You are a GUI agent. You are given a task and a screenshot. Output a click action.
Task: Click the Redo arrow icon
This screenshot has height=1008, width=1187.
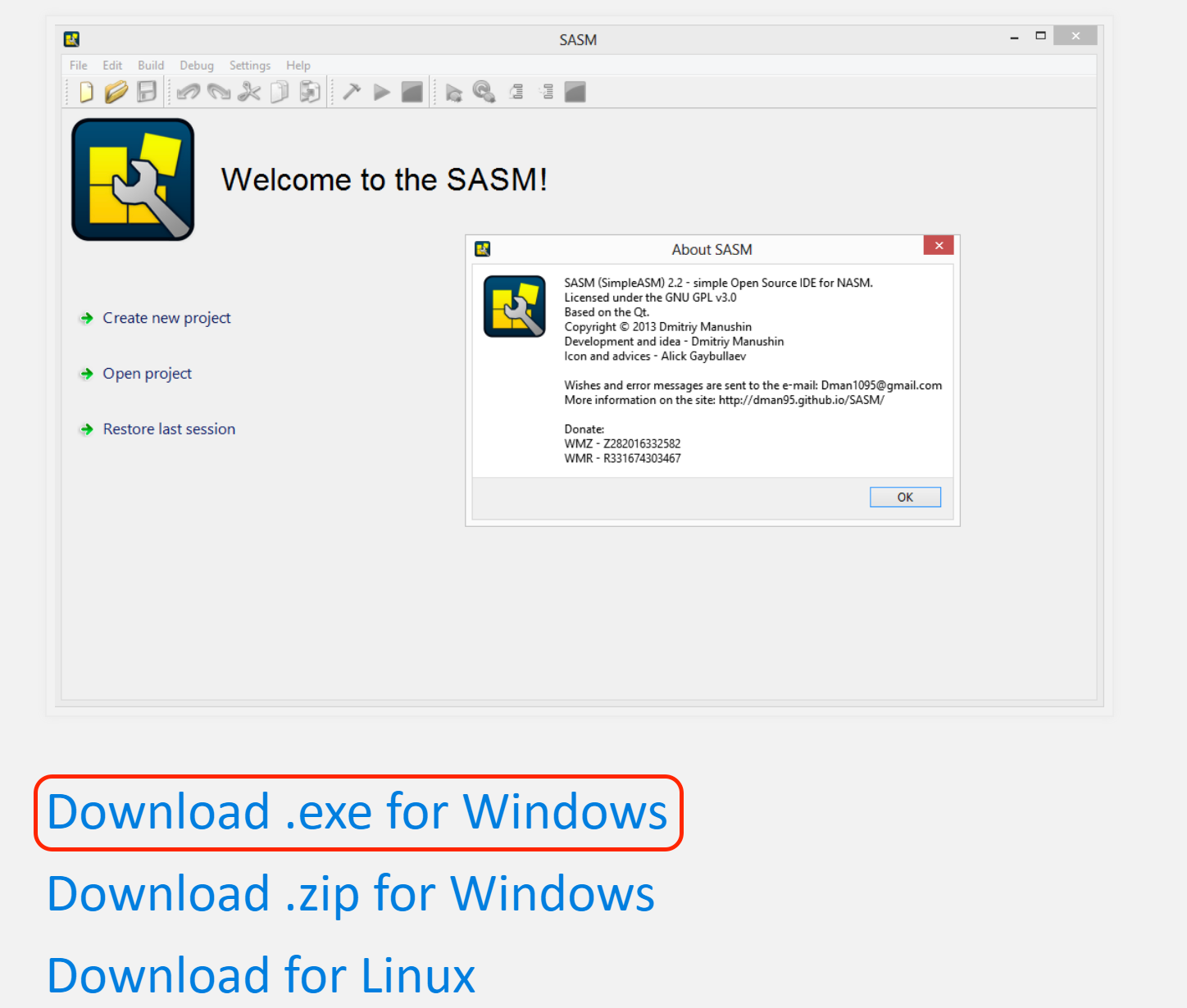(219, 92)
